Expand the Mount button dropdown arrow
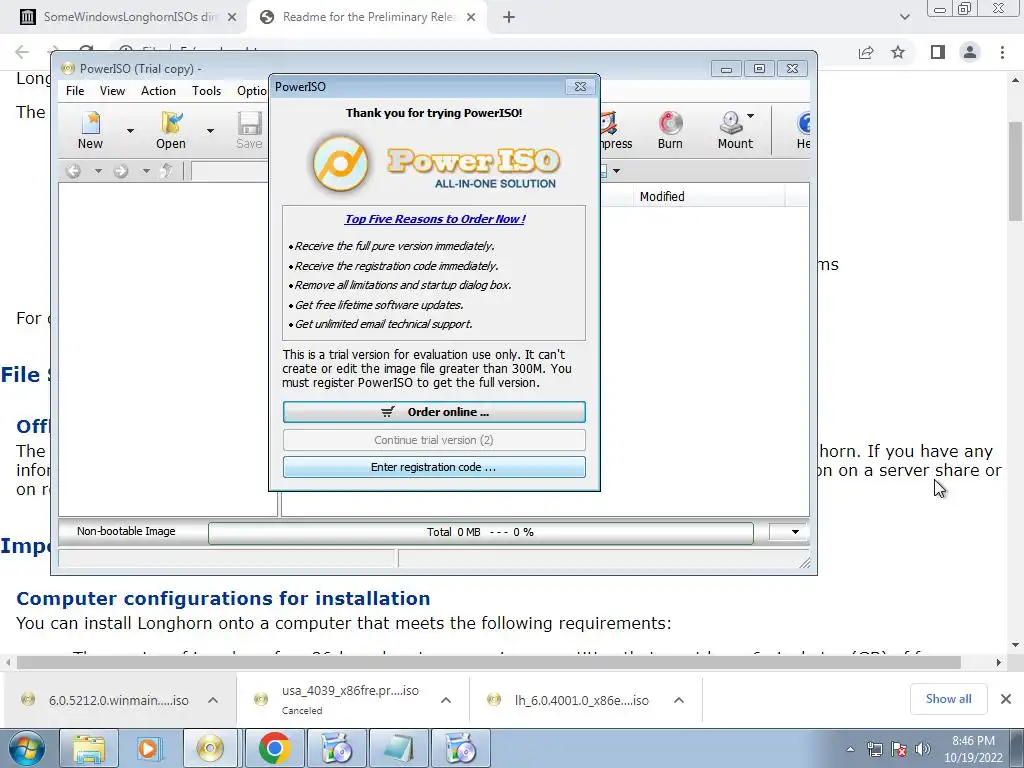The image size is (1024, 768). point(751,116)
